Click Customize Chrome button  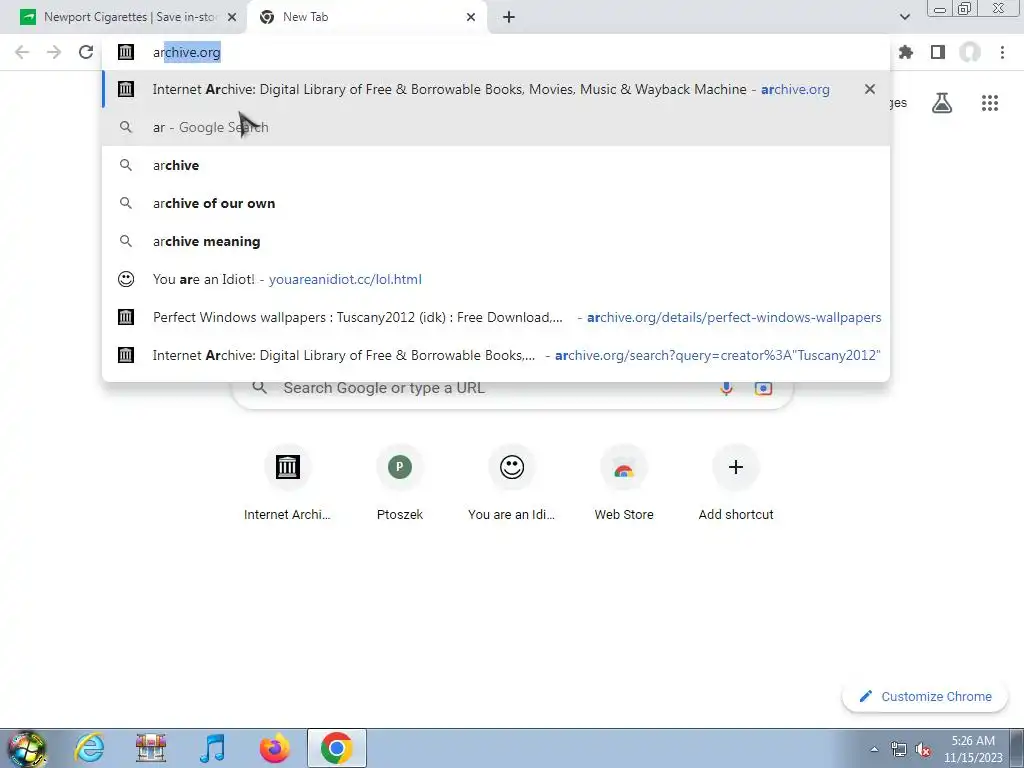click(x=925, y=697)
